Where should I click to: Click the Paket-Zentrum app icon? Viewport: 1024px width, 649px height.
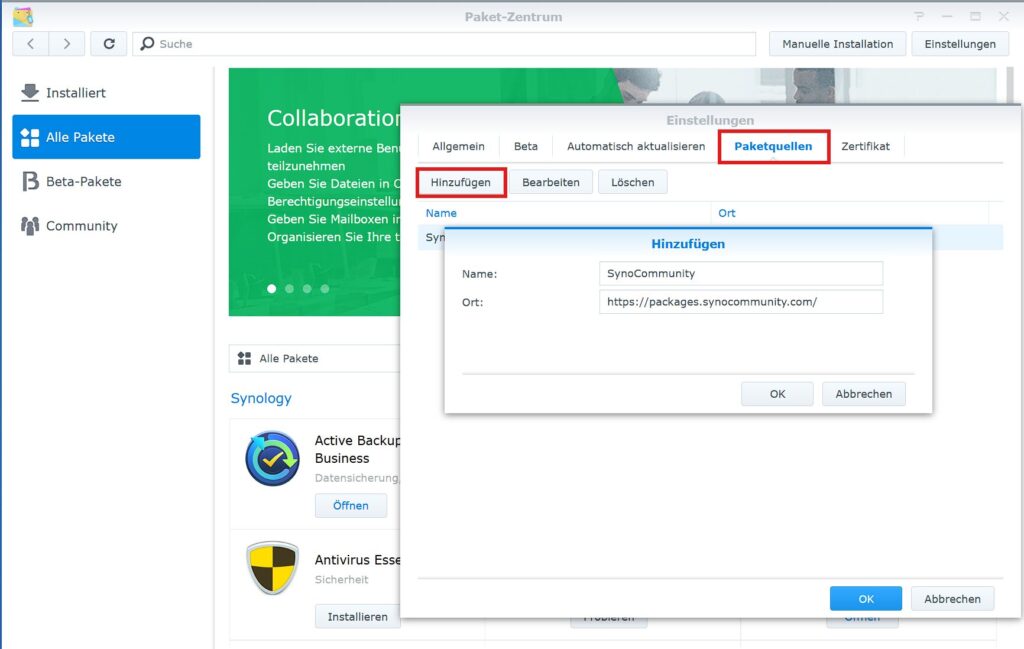click(x=22, y=16)
